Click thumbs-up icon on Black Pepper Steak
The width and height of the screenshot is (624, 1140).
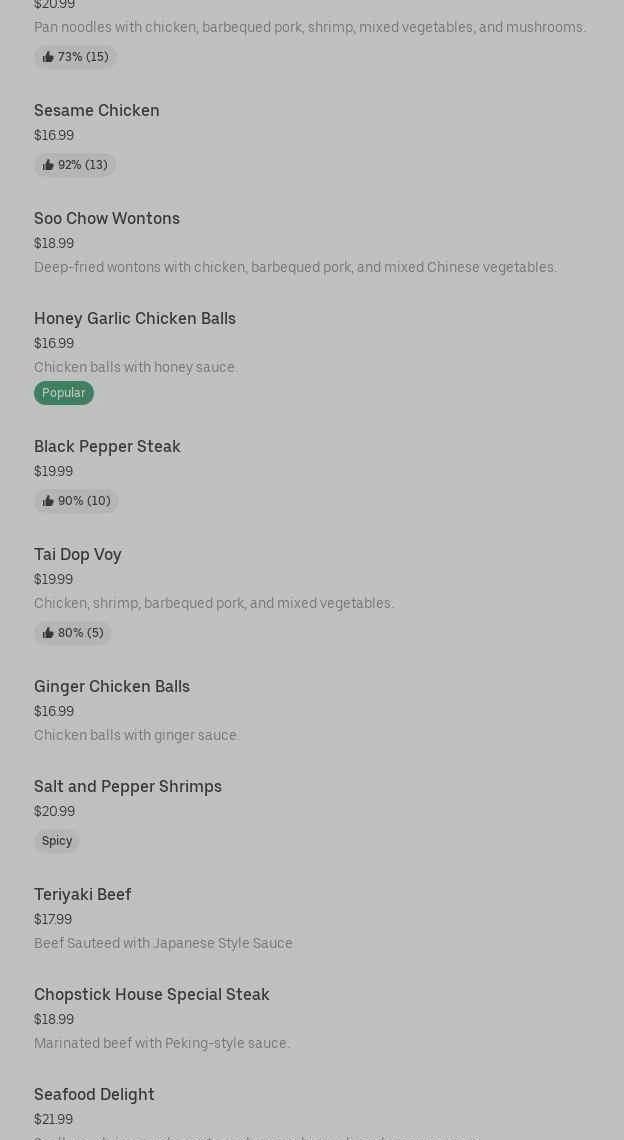[48, 501]
